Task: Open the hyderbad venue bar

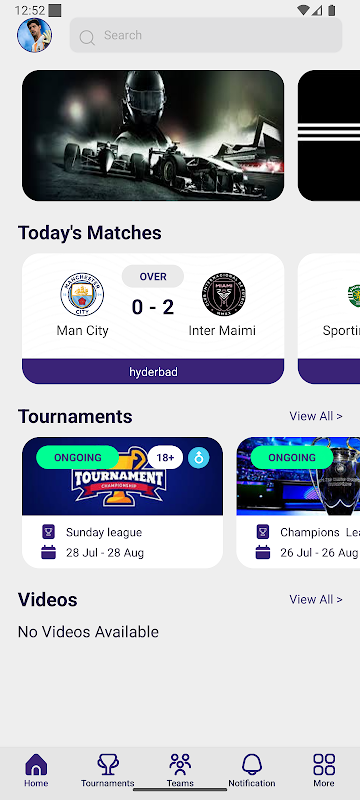Action: 153,371
